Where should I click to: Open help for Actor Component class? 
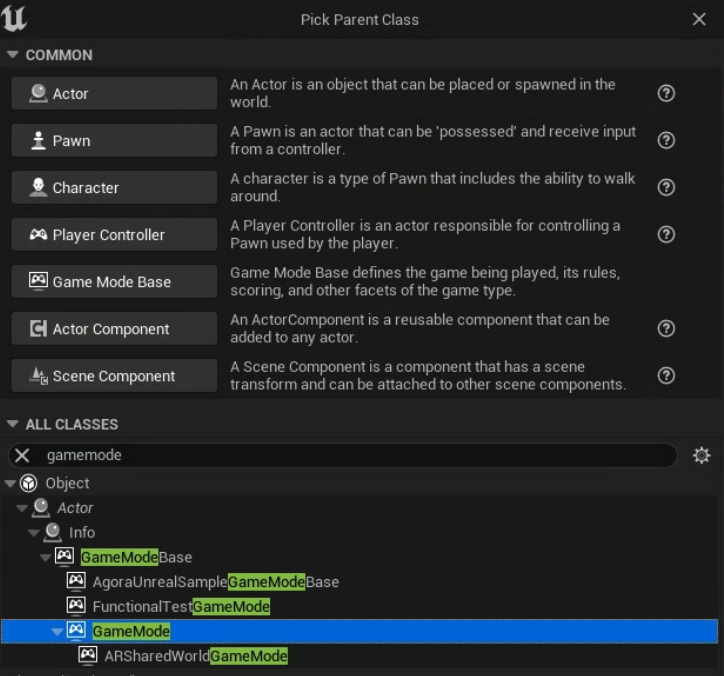[666, 329]
